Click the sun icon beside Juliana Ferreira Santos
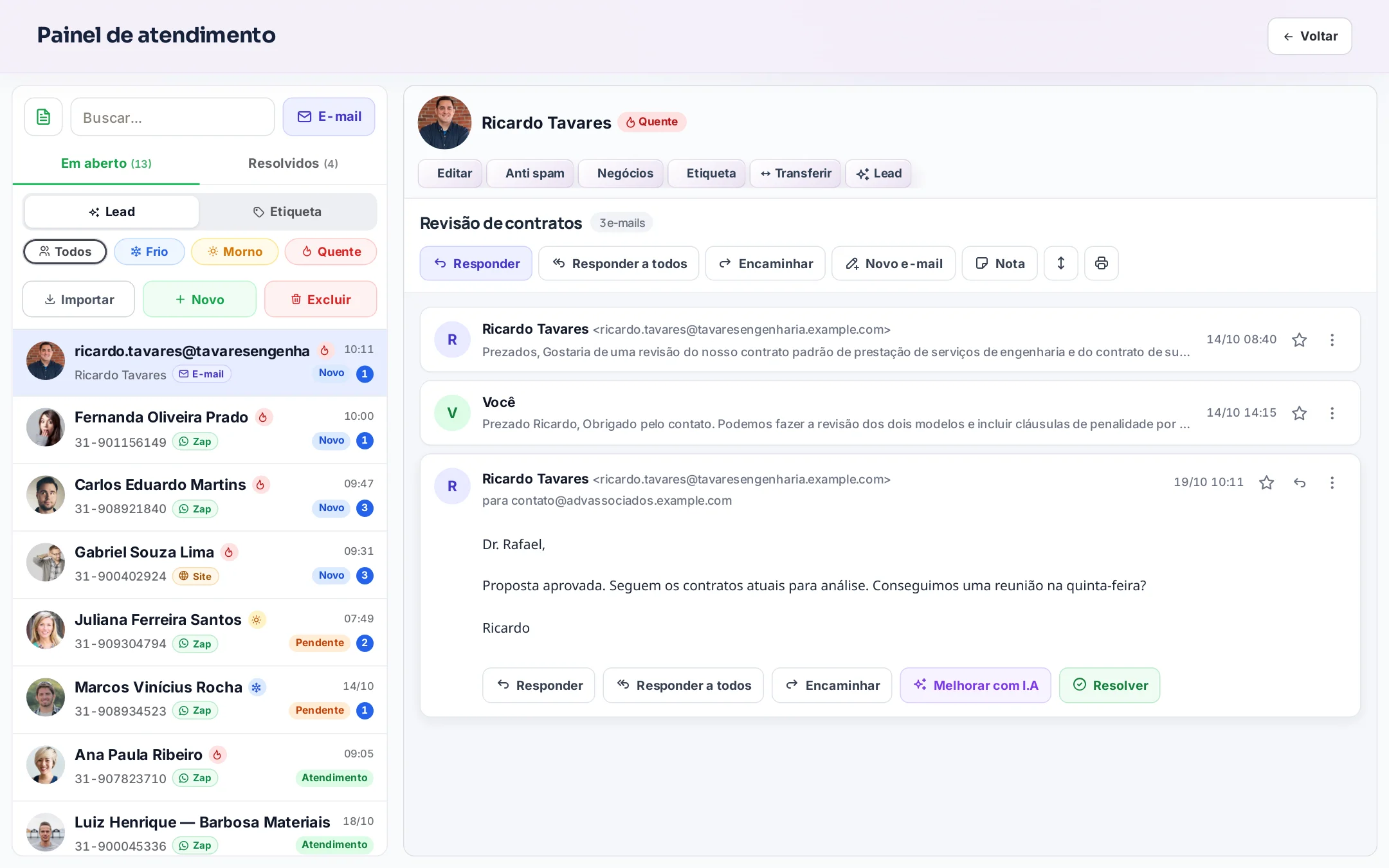Viewport: 1389px width, 868px height. [x=257, y=620]
